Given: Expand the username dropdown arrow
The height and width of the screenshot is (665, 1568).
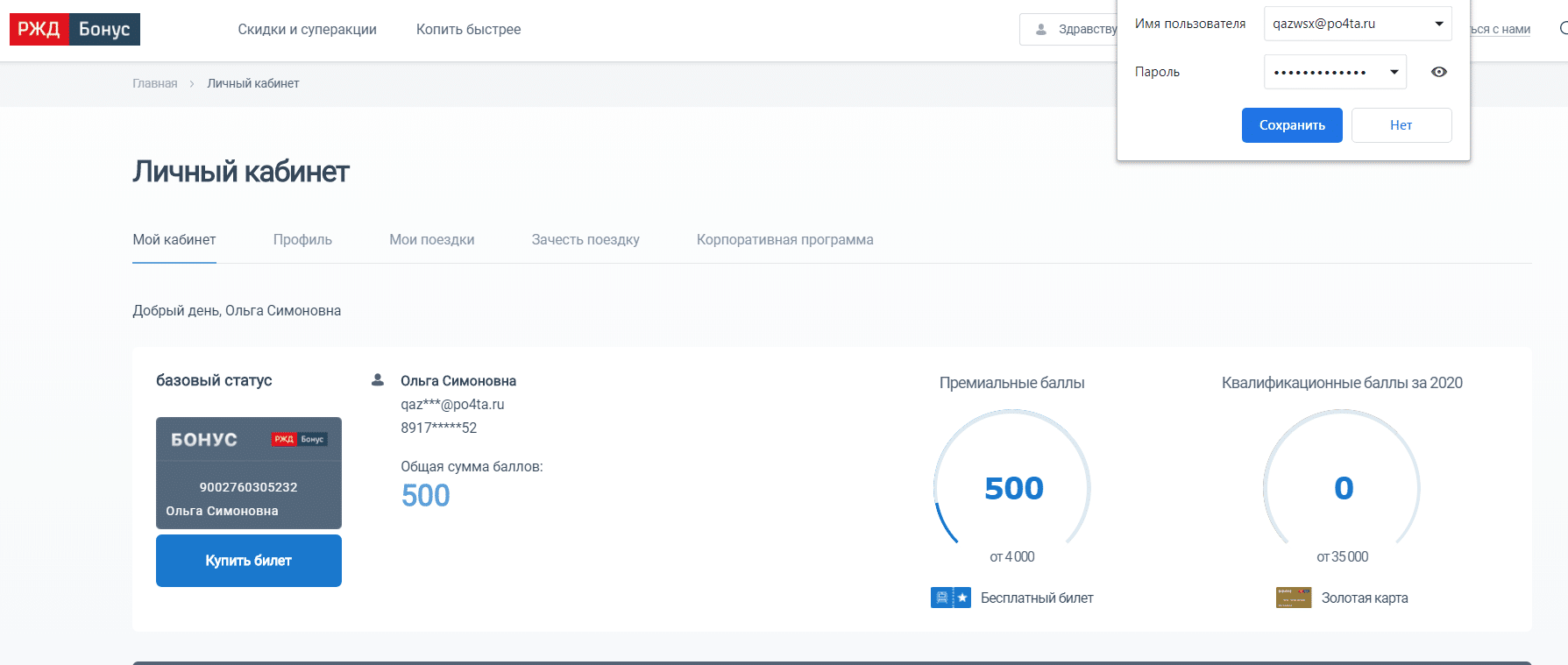Looking at the screenshot, I should pyautogui.click(x=1438, y=24).
